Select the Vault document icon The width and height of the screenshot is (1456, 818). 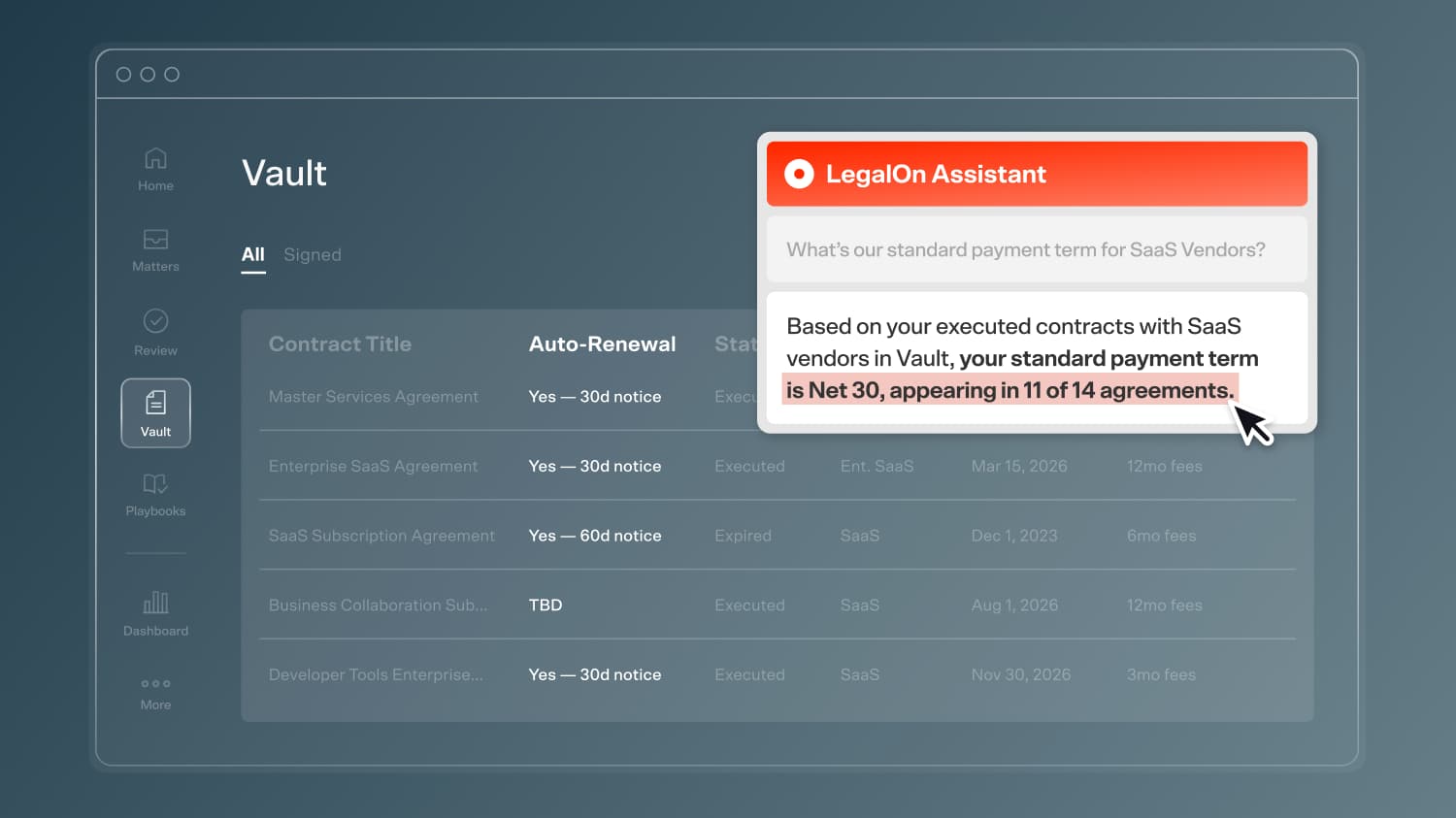tap(155, 403)
